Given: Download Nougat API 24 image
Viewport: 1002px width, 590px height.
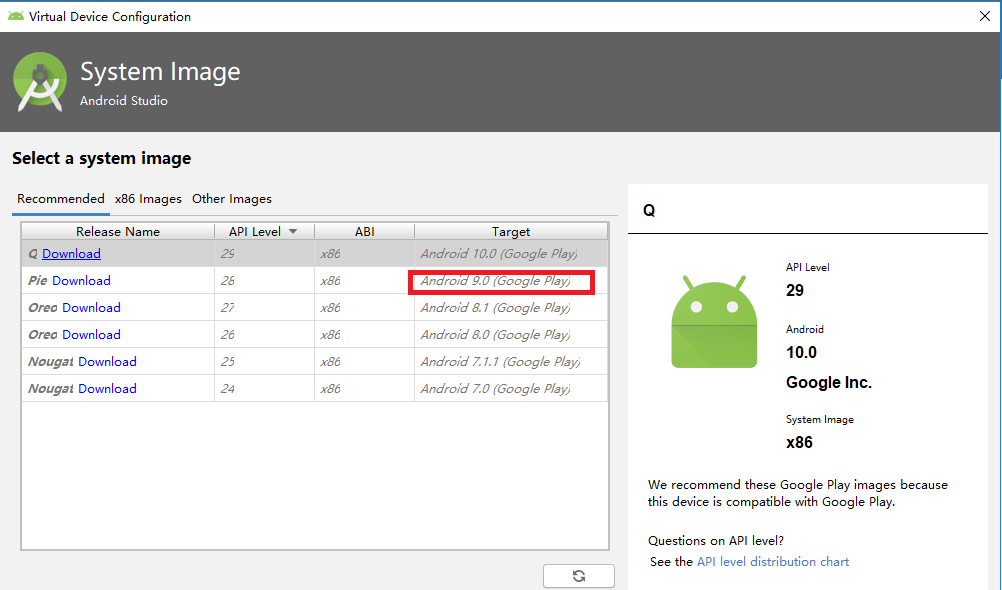Looking at the screenshot, I should tap(107, 388).
